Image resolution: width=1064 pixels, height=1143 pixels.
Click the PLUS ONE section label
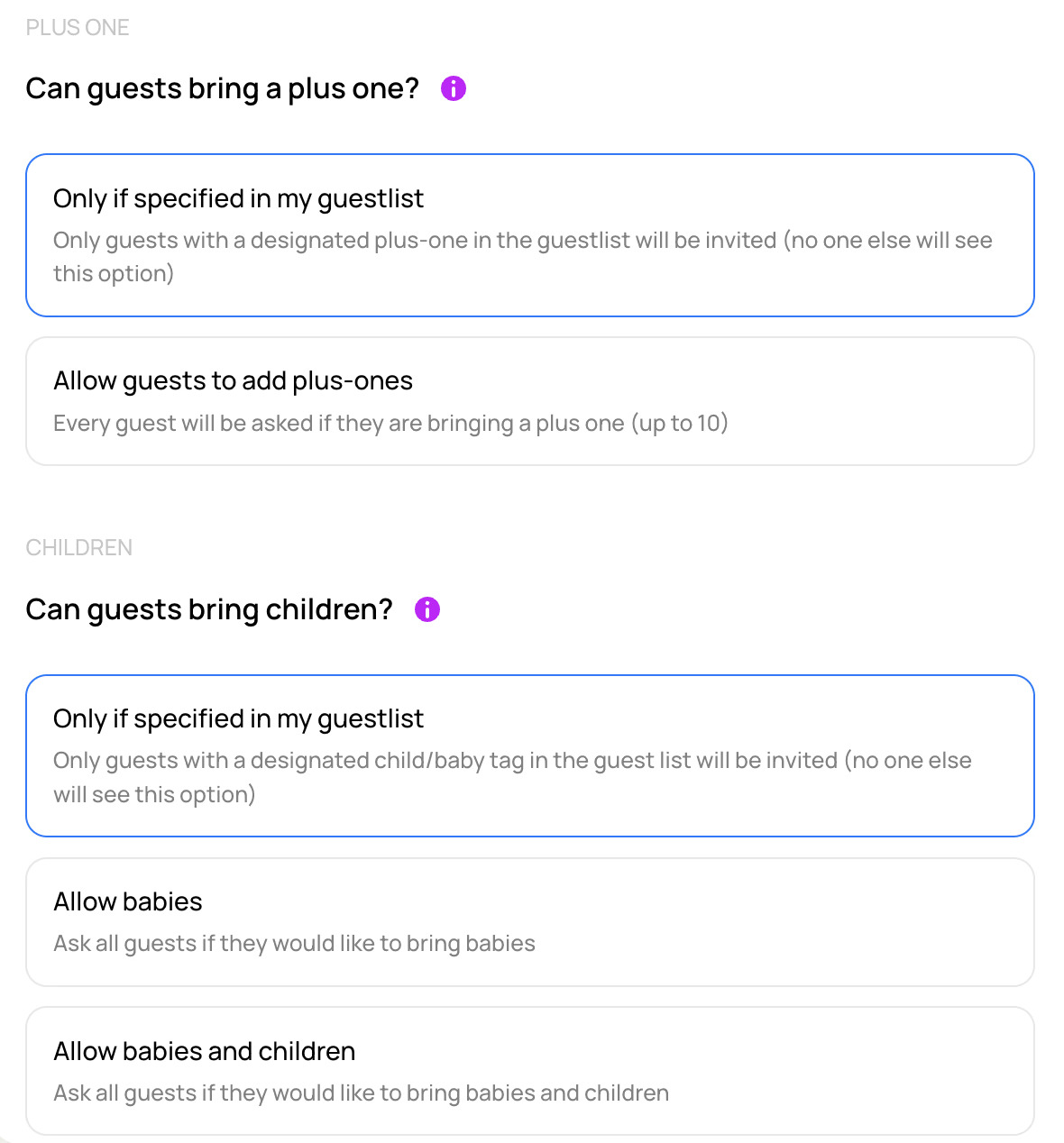(78, 28)
